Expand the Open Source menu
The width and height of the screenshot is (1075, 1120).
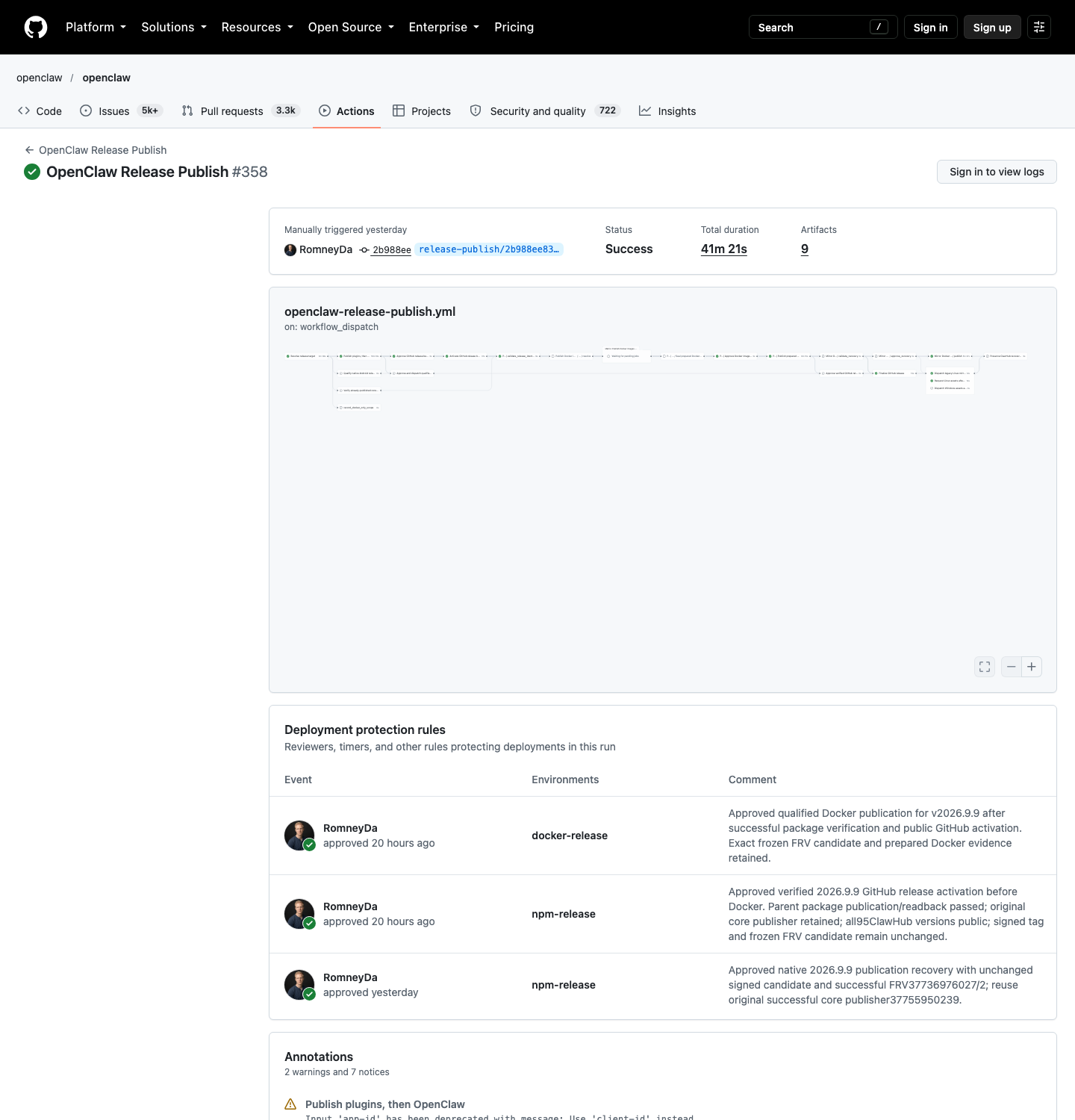[351, 27]
